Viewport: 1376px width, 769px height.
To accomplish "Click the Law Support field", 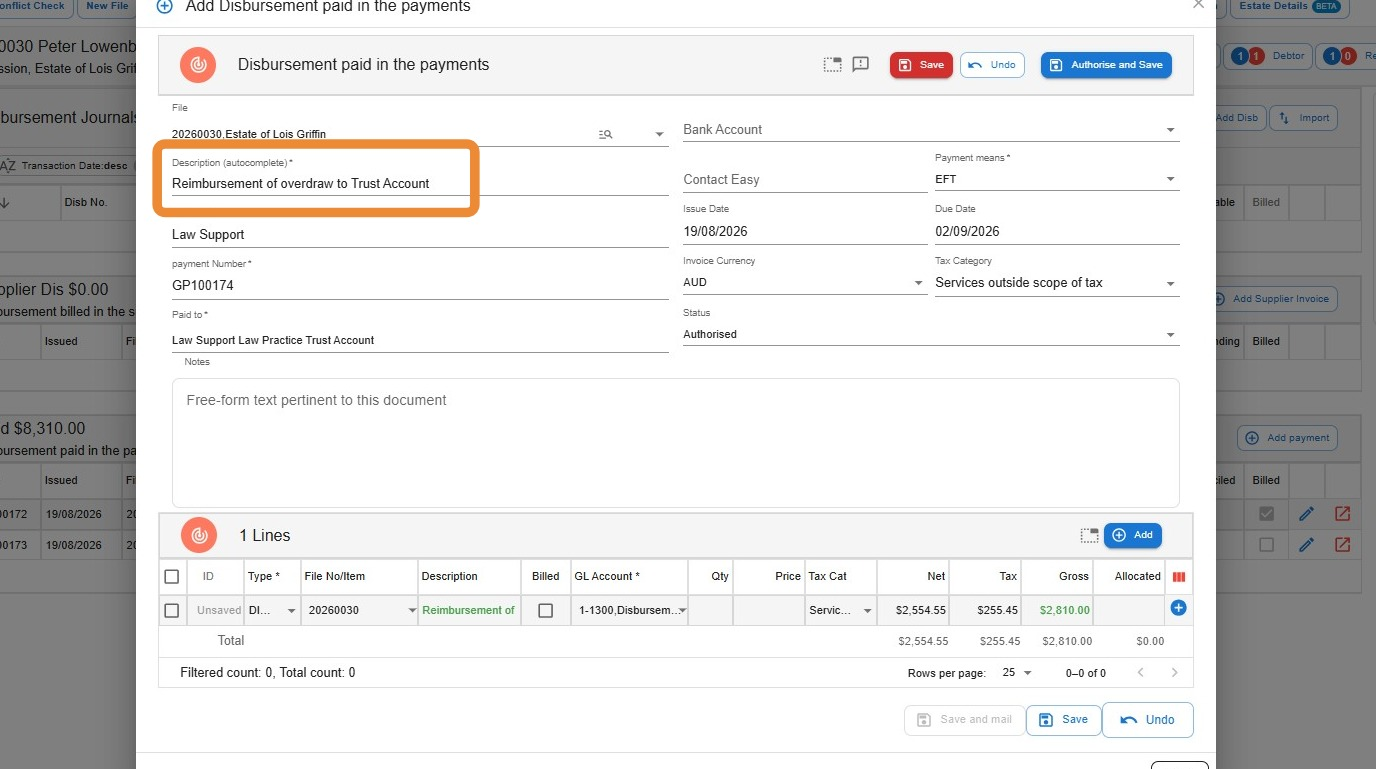I will (x=420, y=234).
